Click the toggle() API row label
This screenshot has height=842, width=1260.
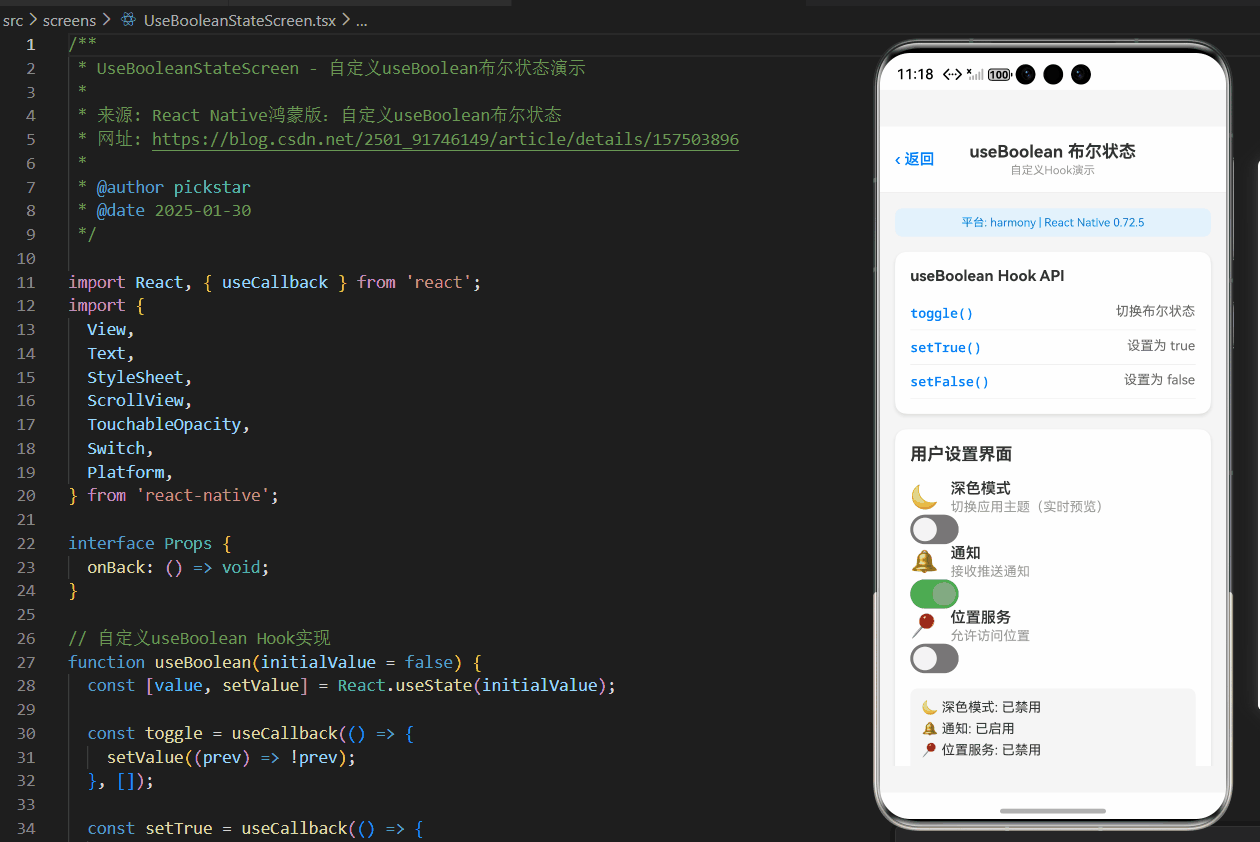(941, 313)
